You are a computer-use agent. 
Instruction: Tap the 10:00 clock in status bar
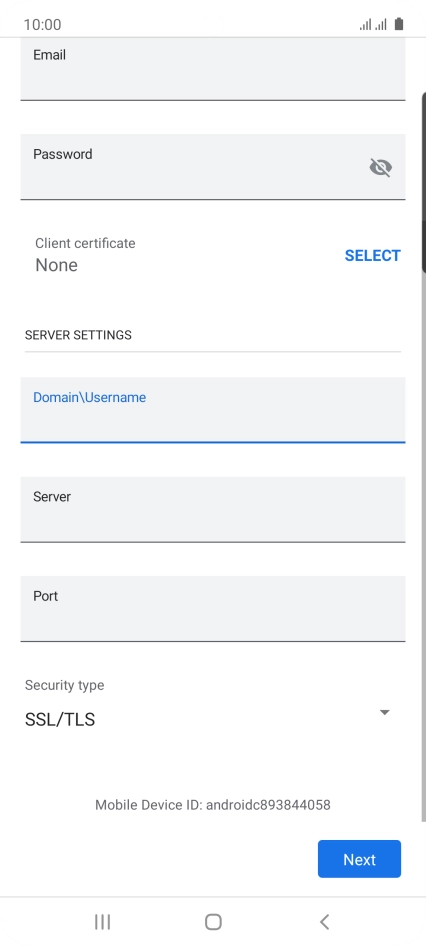[42, 25]
